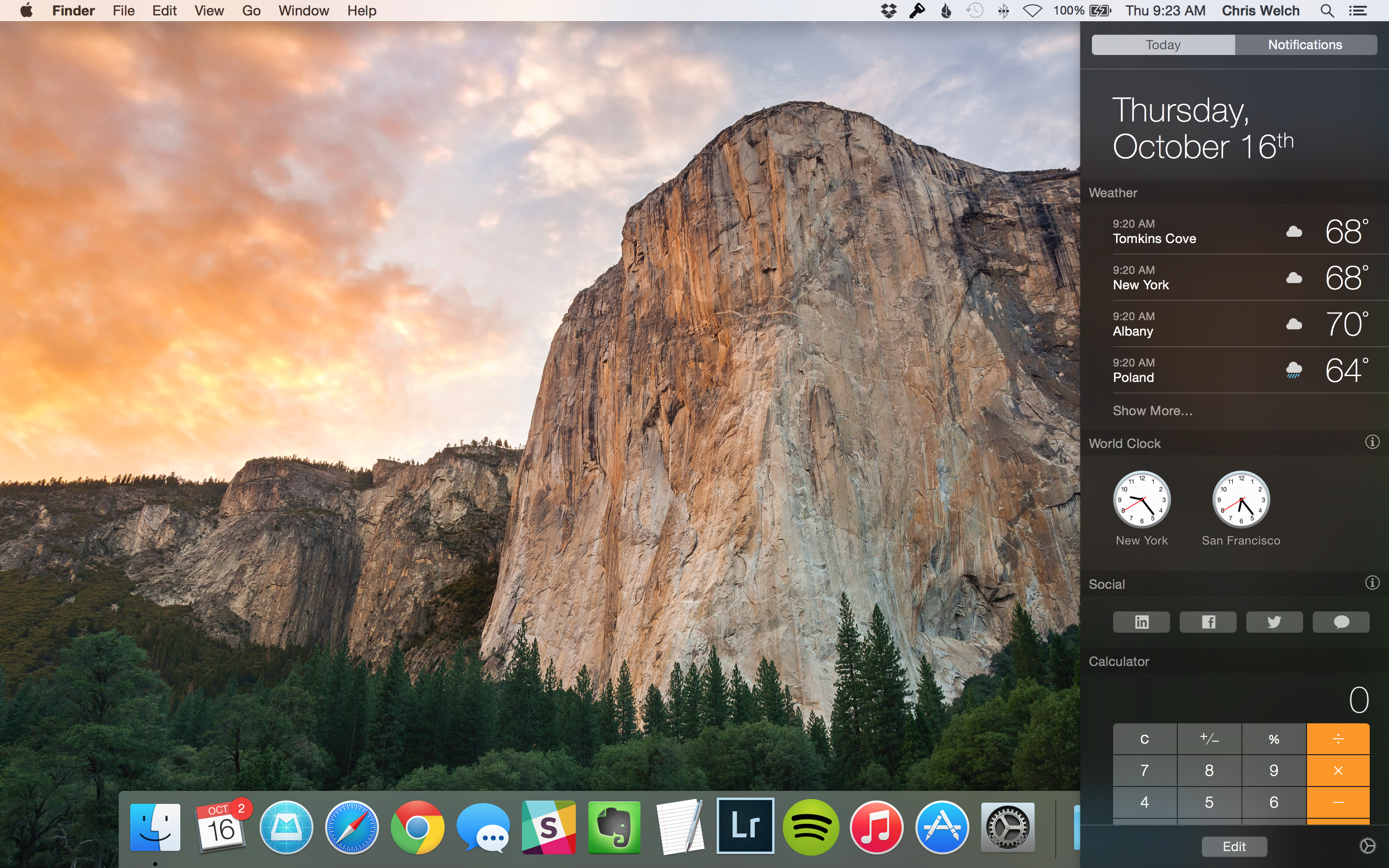Select Twitter social icon

tap(1274, 621)
